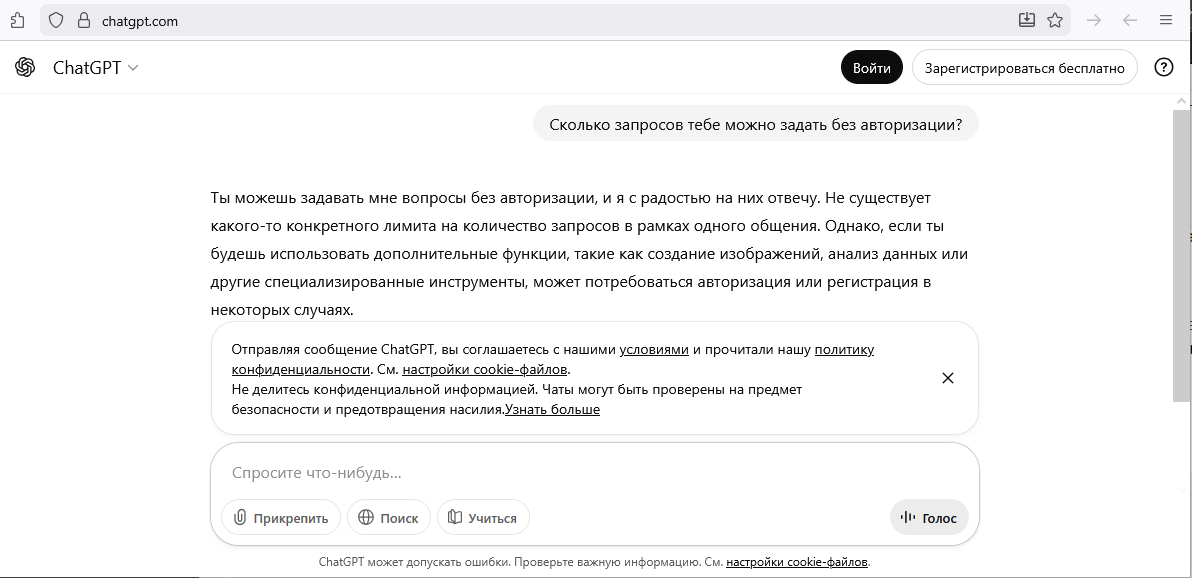Image resolution: width=1192 pixels, height=578 pixels.
Task: Bookmark this page with the star icon
Action: point(1054,20)
